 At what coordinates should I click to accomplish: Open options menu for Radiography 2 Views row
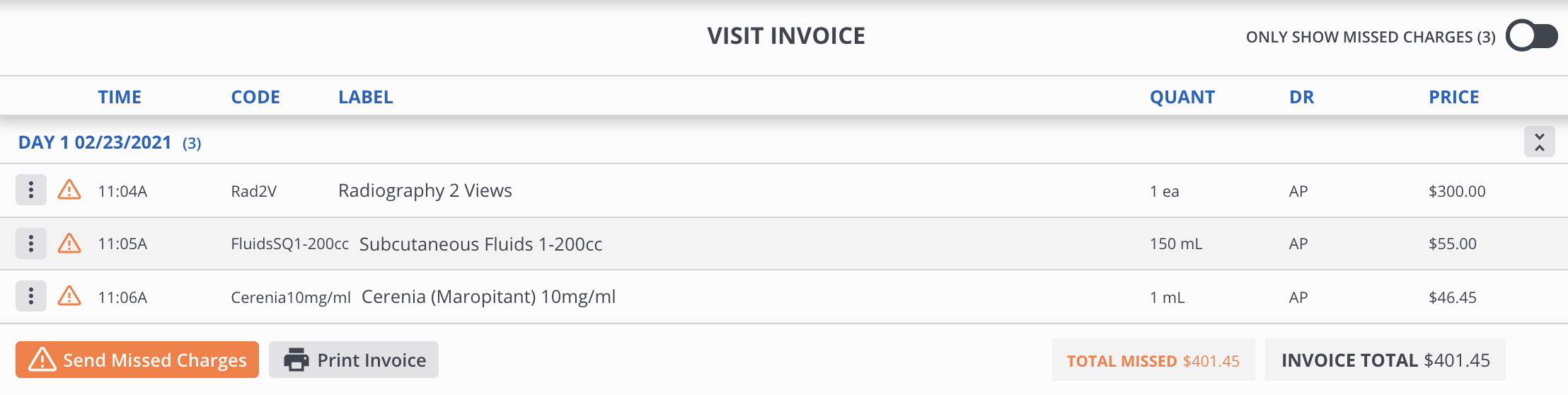pyautogui.click(x=31, y=190)
